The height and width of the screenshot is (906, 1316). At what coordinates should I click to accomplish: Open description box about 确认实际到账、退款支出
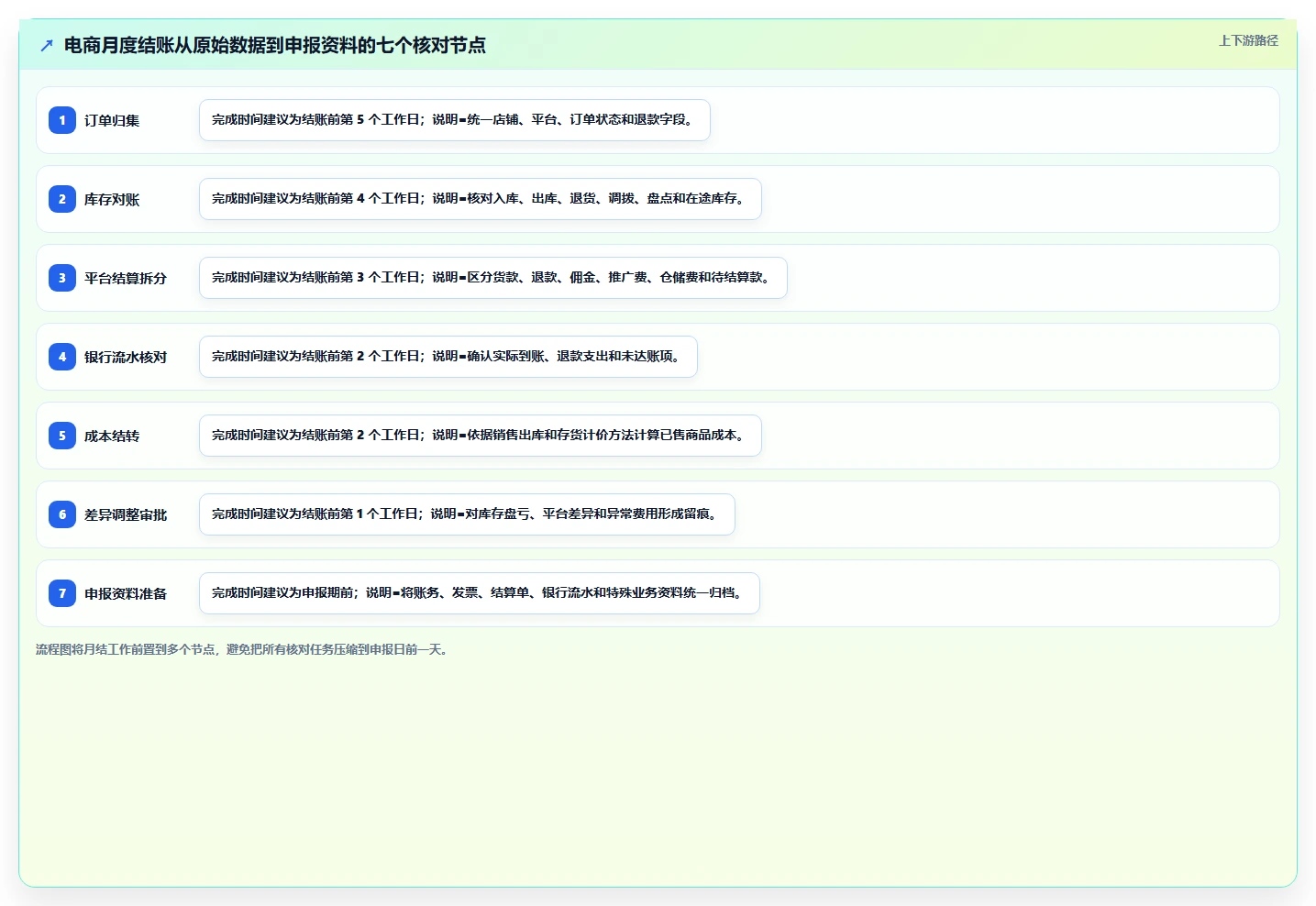[x=448, y=357]
